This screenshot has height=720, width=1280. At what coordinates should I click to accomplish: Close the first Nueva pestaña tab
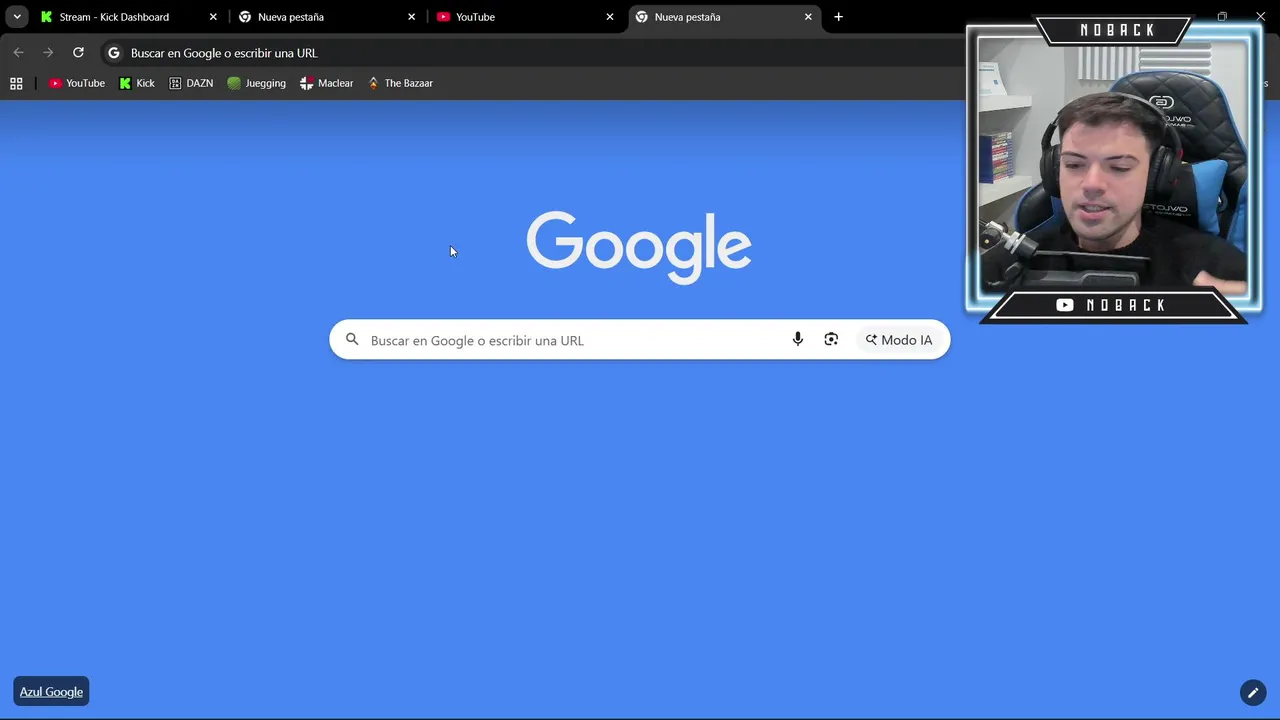click(411, 17)
